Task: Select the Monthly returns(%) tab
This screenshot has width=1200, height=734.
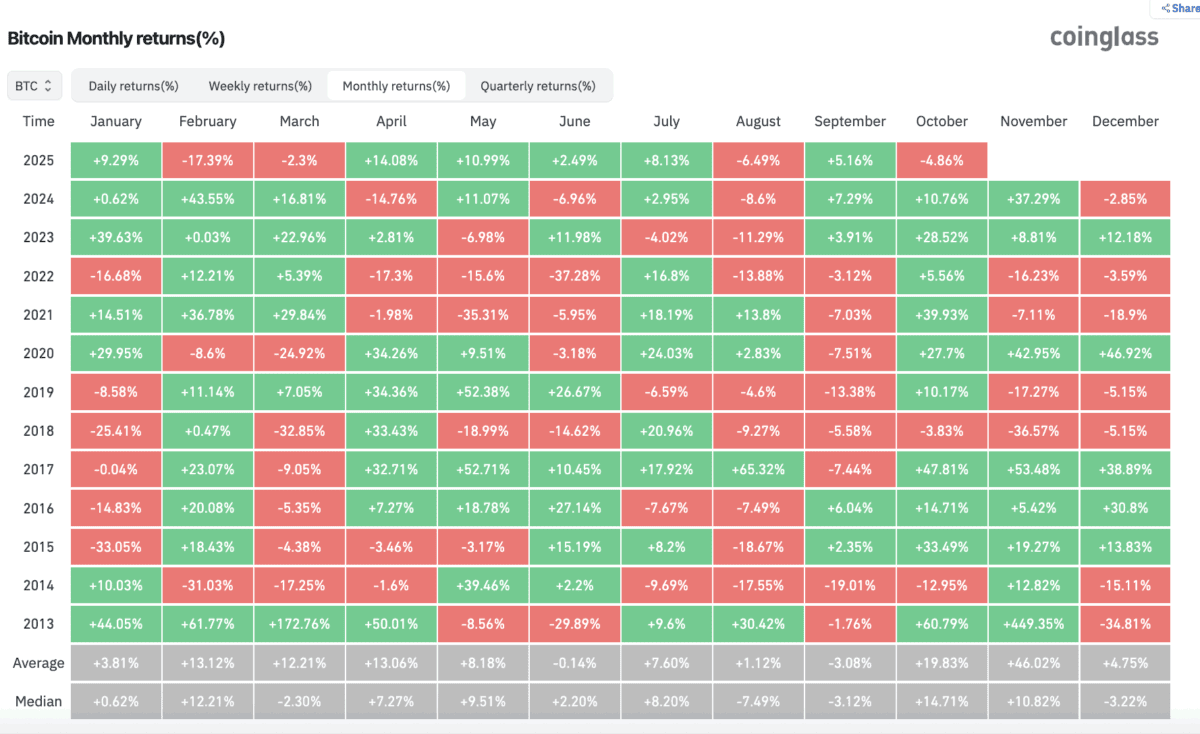Action: point(396,86)
